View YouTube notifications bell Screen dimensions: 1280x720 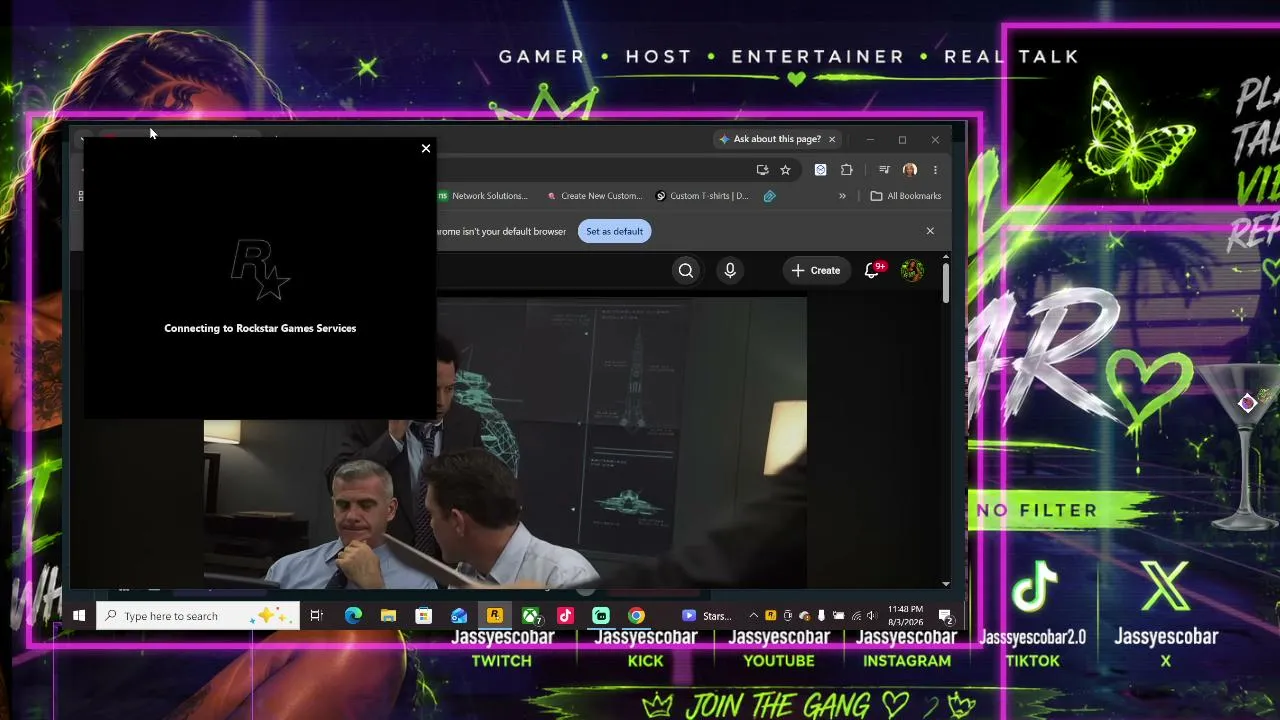872,270
